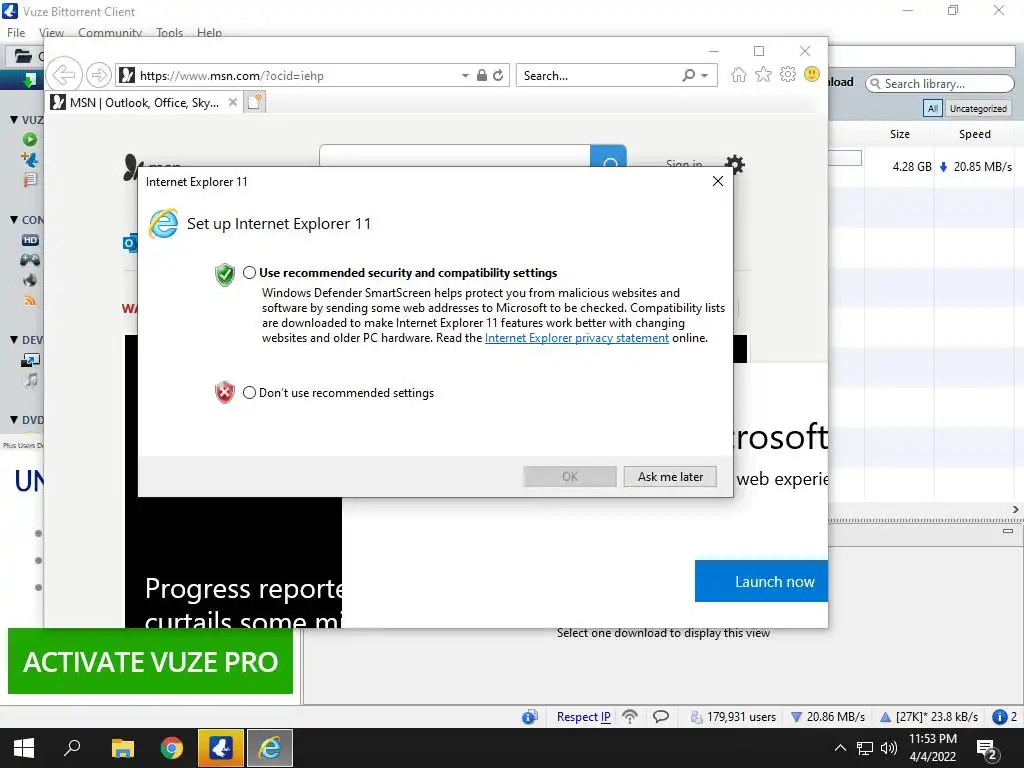1024x768 pixels.
Task: Open the address bar autocomplete dropdown arrow
Action: pos(465,76)
